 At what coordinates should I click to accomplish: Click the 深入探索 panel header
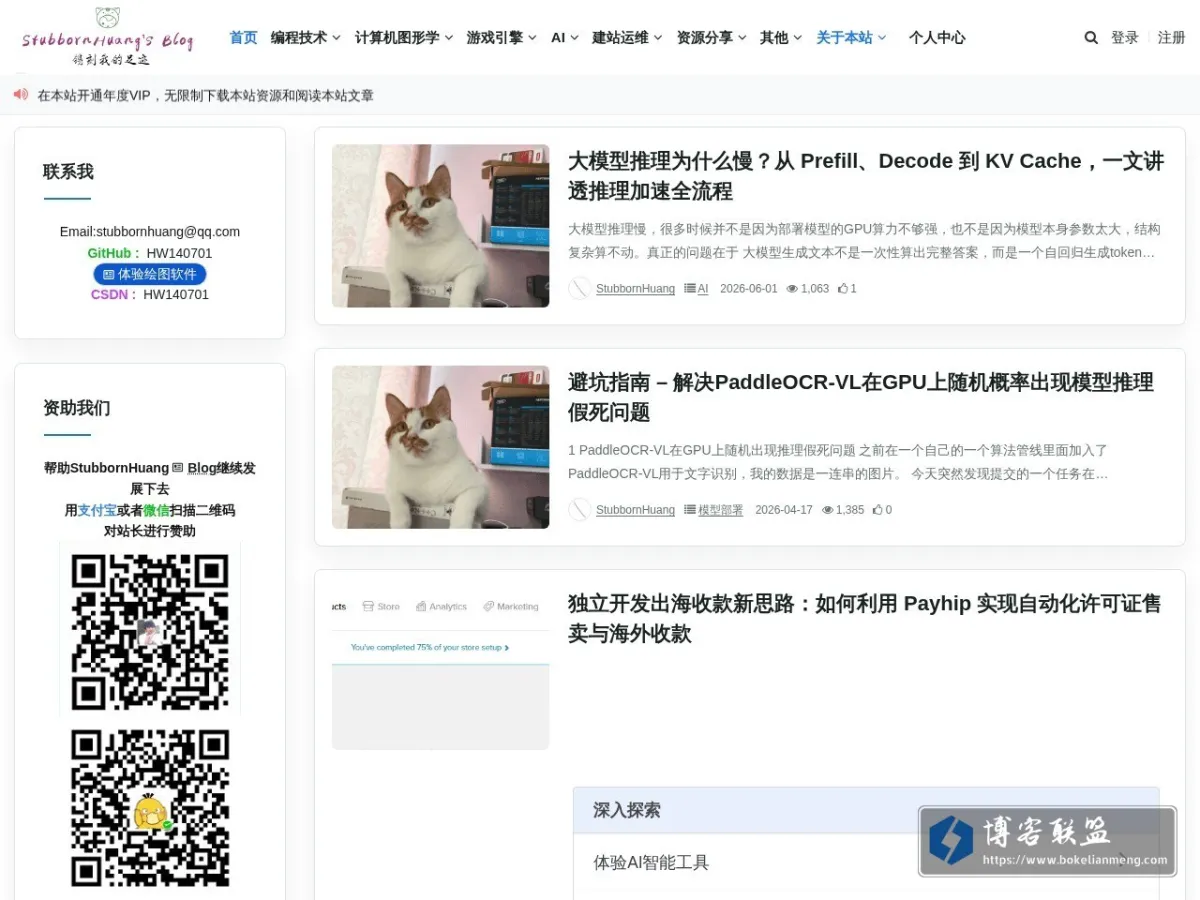(x=866, y=810)
